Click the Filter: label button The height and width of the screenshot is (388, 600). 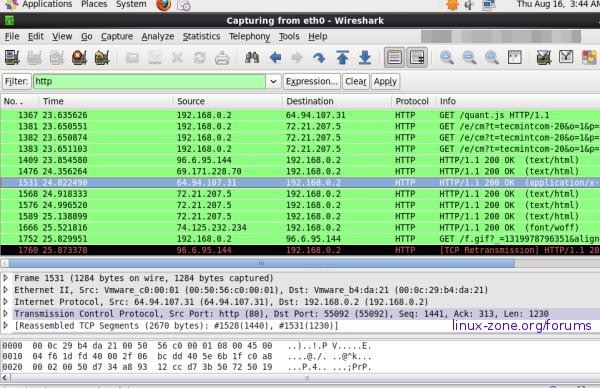tap(16, 82)
